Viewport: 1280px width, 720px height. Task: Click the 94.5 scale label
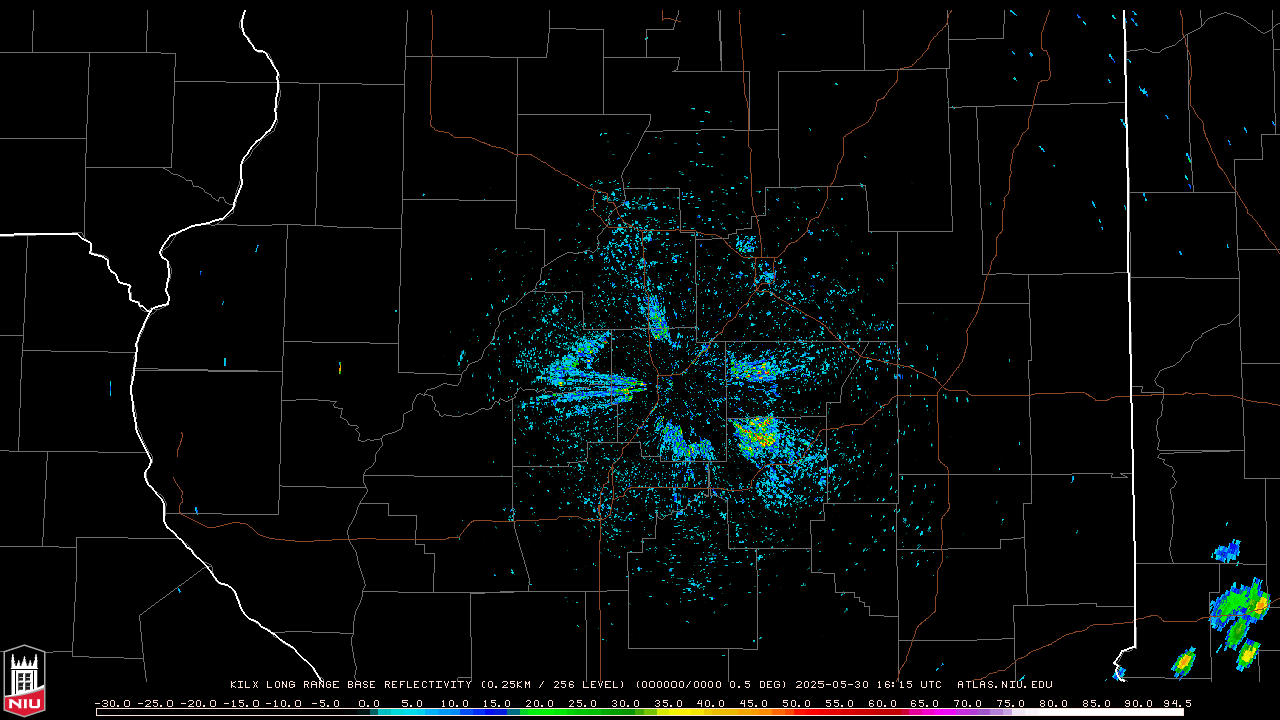click(1176, 704)
